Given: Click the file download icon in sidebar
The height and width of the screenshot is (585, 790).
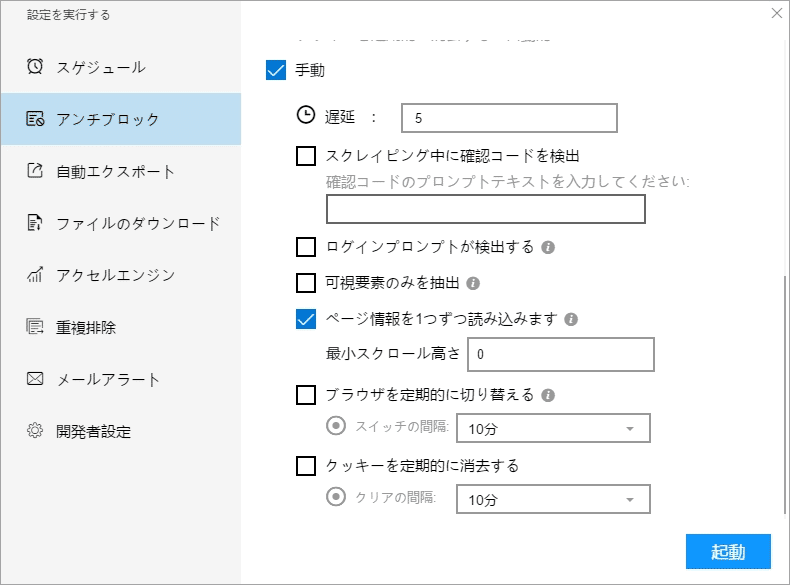Looking at the screenshot, I should (35, 223).
